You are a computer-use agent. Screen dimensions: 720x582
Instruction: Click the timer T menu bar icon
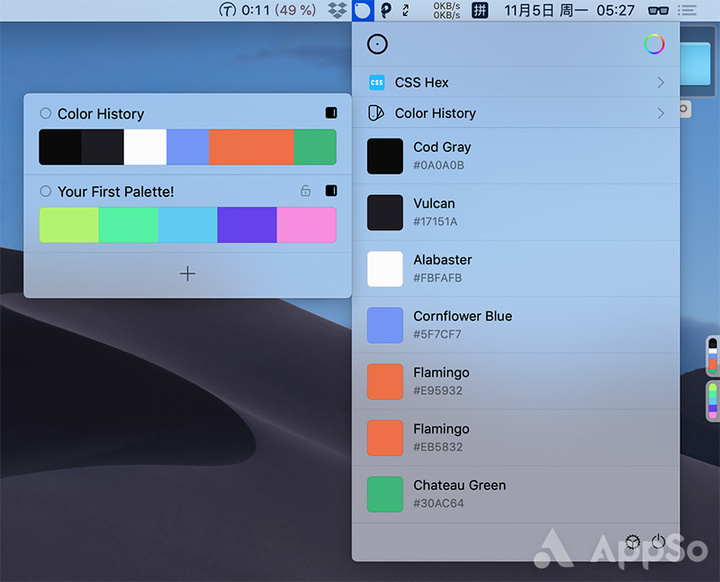click(227, 10)
